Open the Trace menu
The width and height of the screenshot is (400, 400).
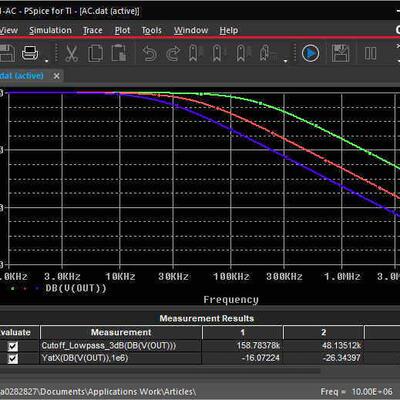point(92,30)
